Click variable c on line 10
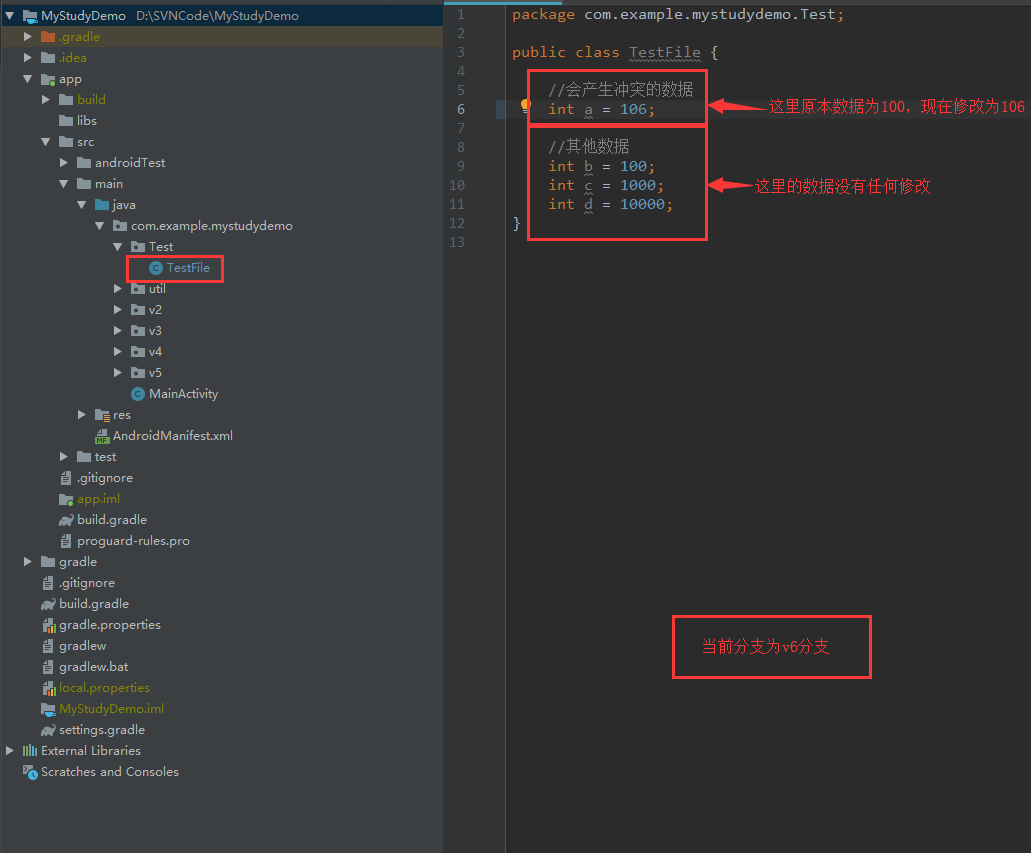The height and width of the screenshot is (853, 1031). (x=588, y=185)
